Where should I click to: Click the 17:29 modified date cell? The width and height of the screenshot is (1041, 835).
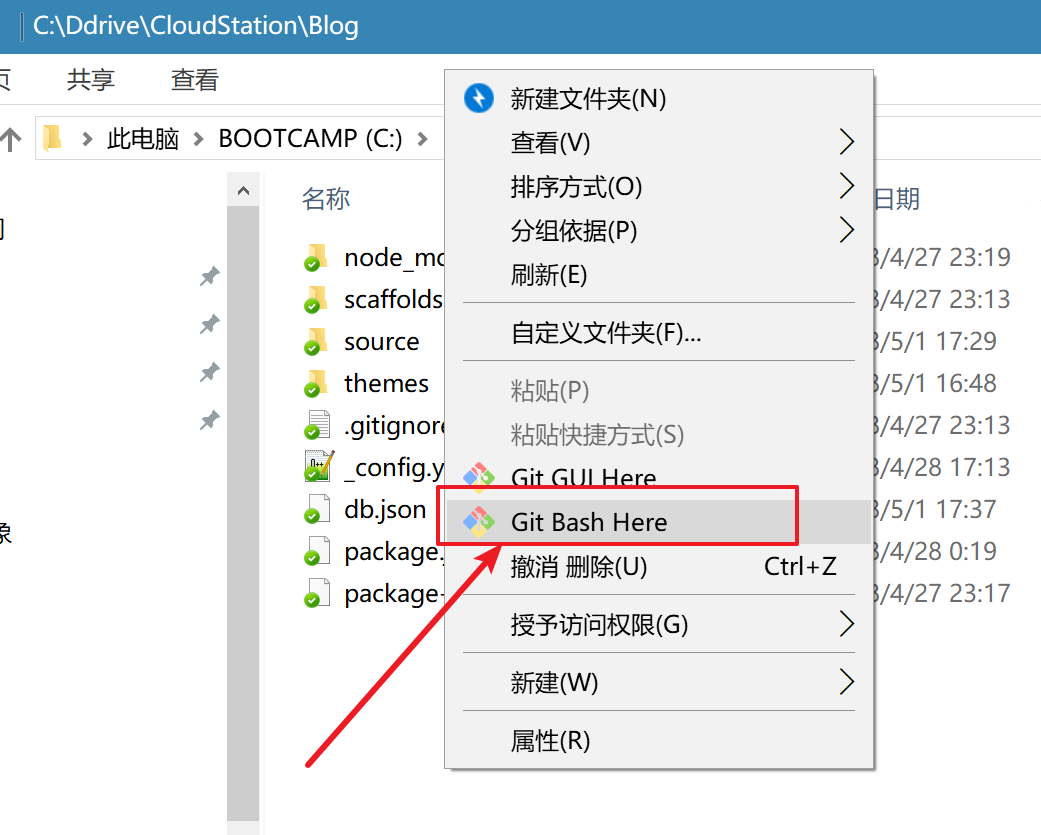point(934,341)
